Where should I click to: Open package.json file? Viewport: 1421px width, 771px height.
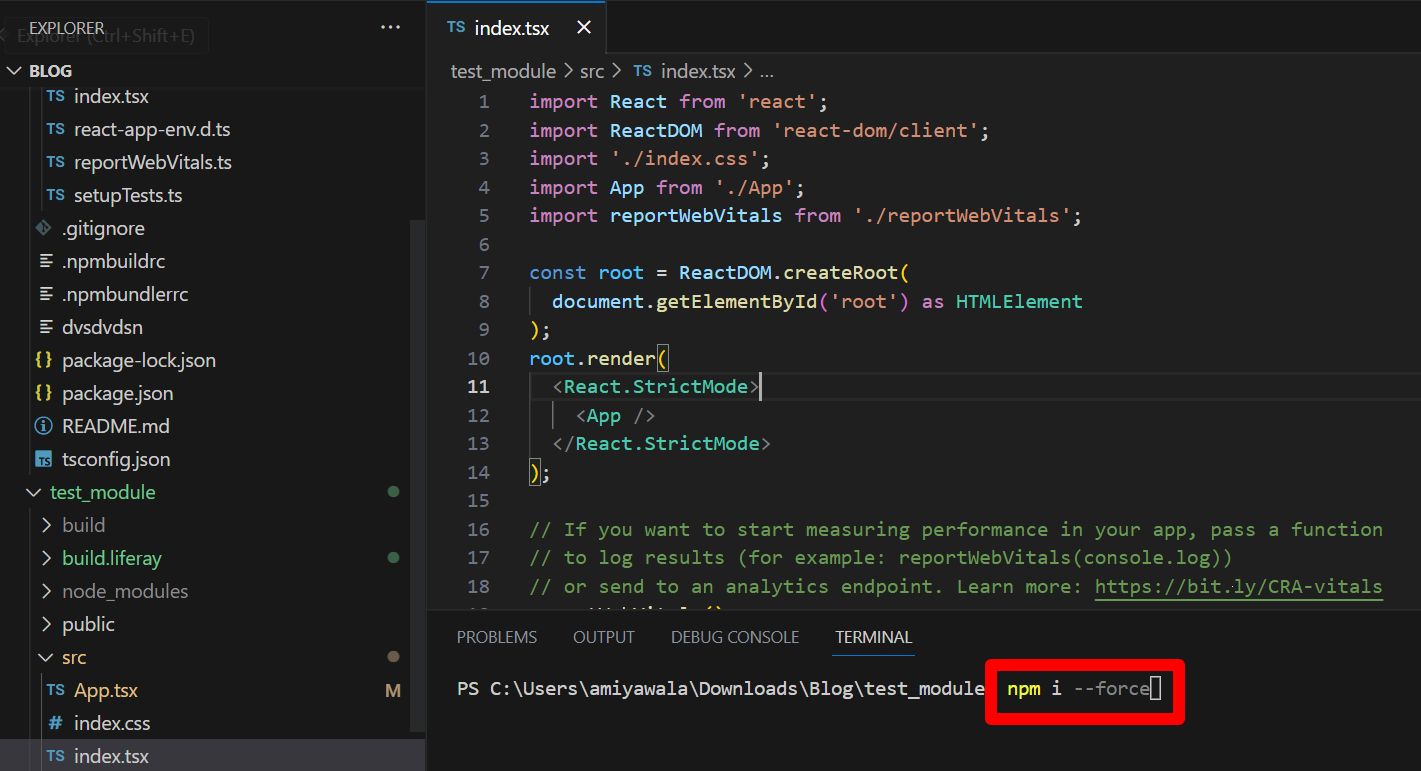click(x=117, y=393)
